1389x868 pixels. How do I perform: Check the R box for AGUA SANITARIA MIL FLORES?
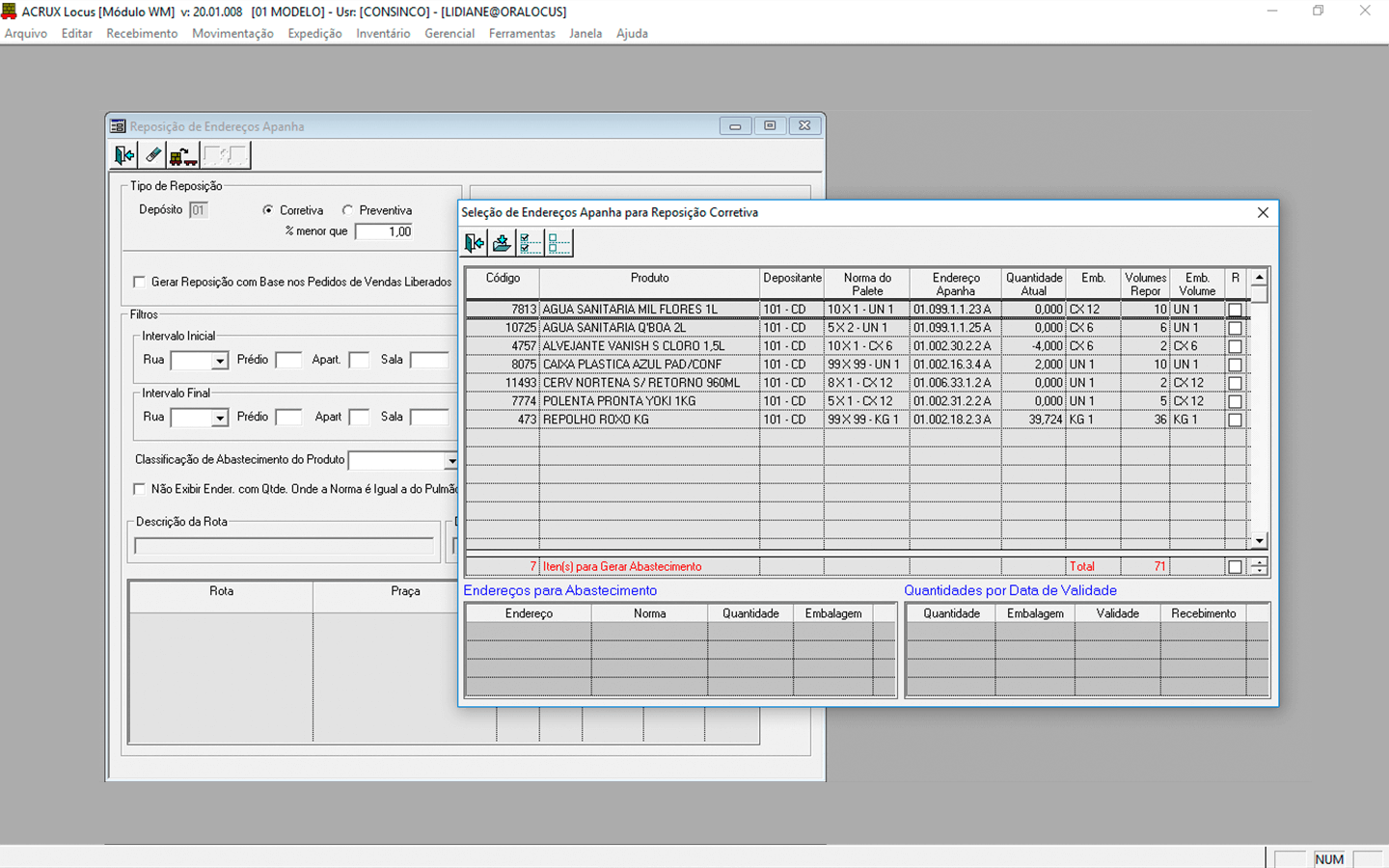pyautogui.click(x=1235, y=310)
